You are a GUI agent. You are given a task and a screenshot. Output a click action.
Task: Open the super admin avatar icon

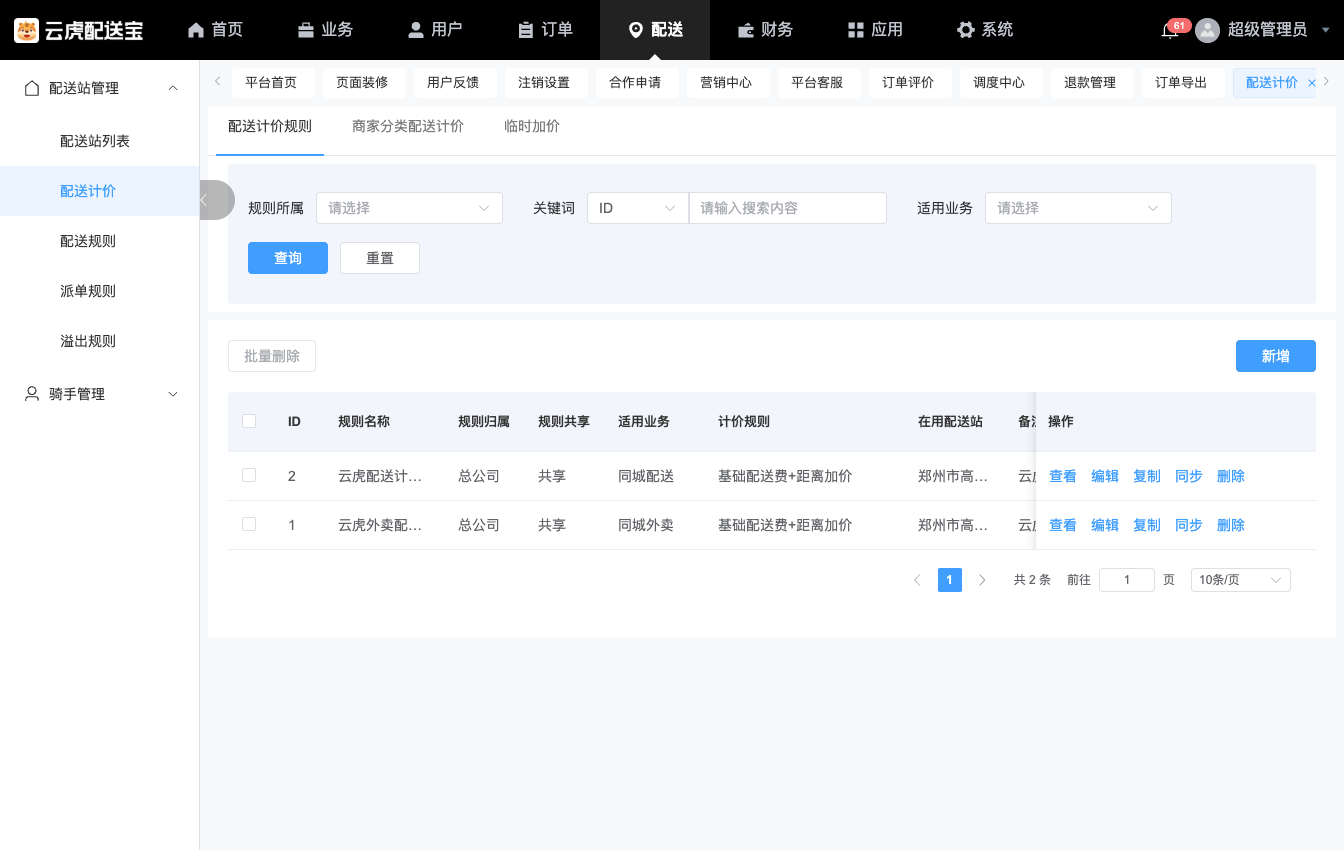point(1208,30)
